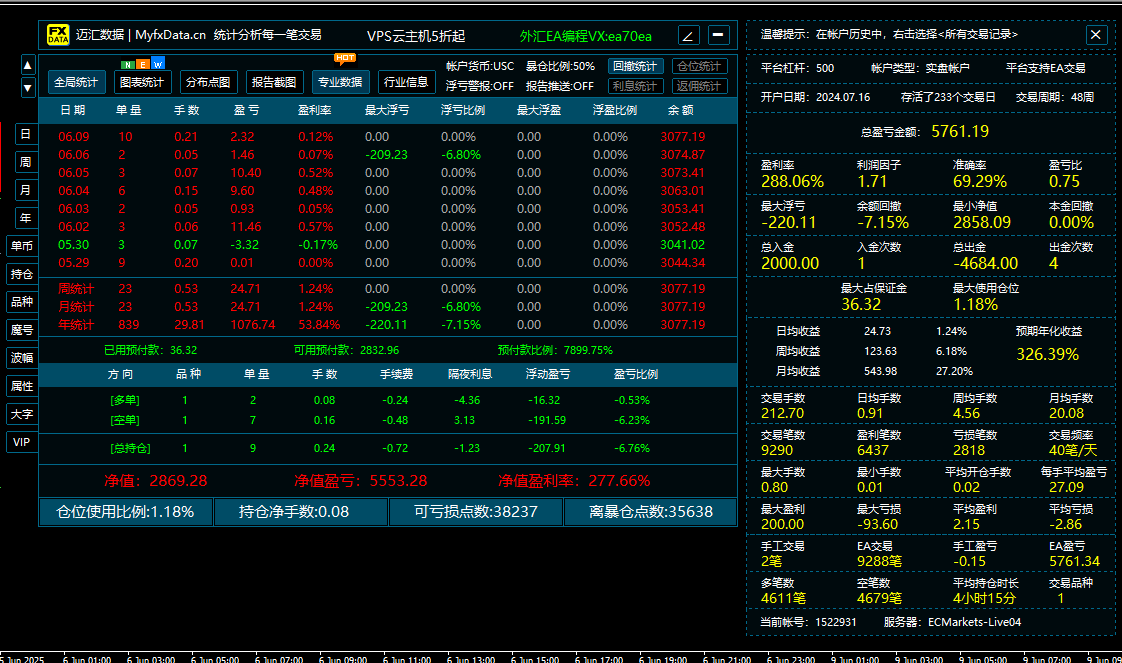This screenshot has height=663, width=1122.
Task: Select the 魔号 sidebar button
Action: click(x=22, y=330)
